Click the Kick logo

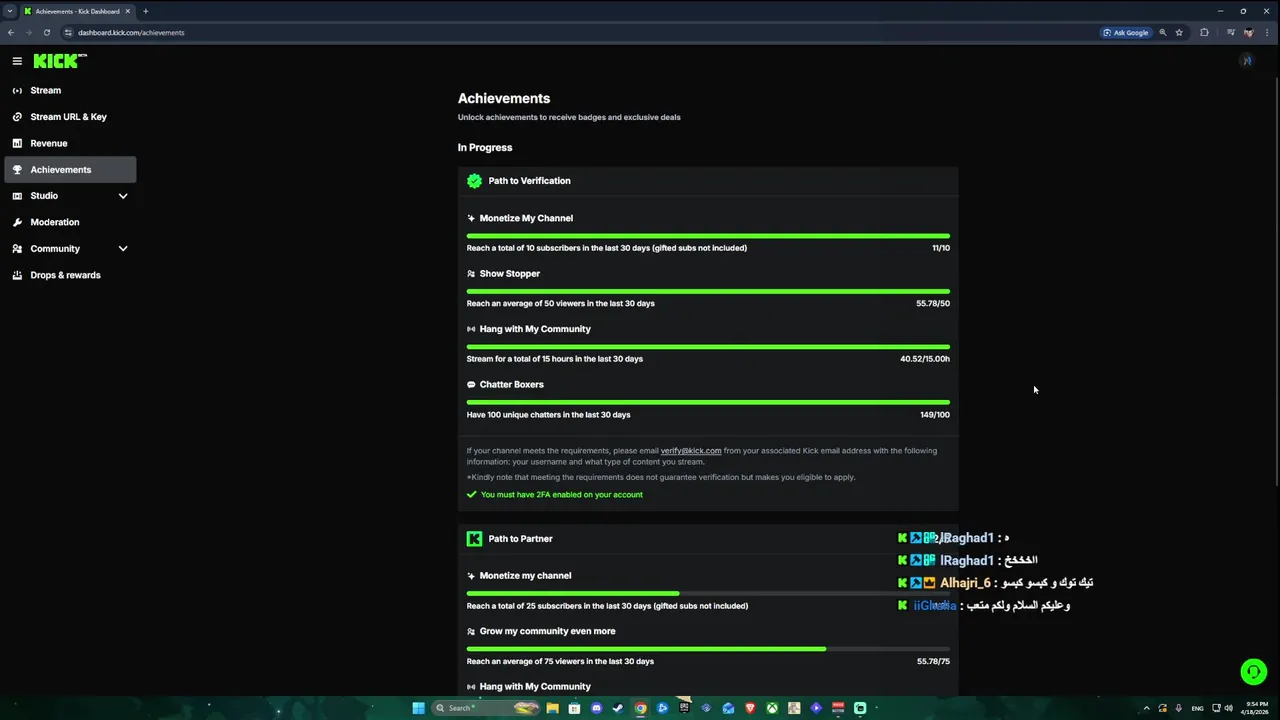[60, 61]
